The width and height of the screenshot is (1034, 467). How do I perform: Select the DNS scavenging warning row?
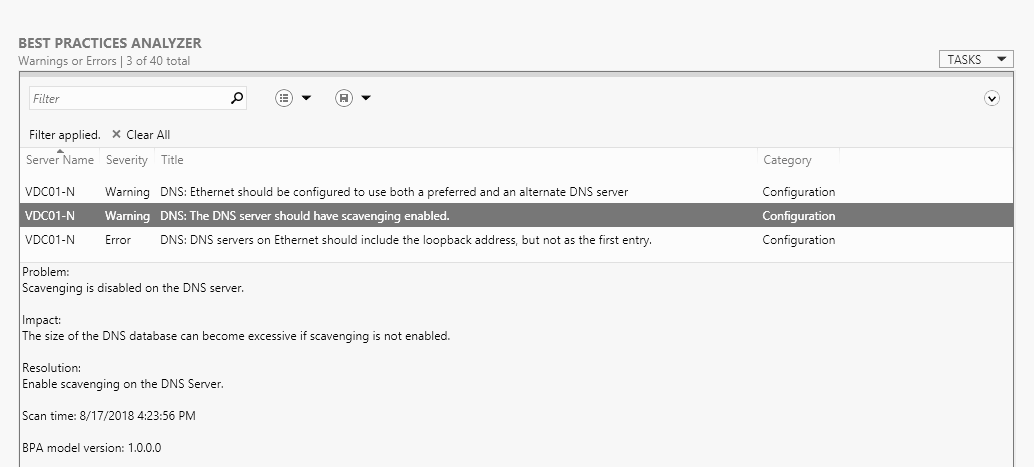click(304, 216)
